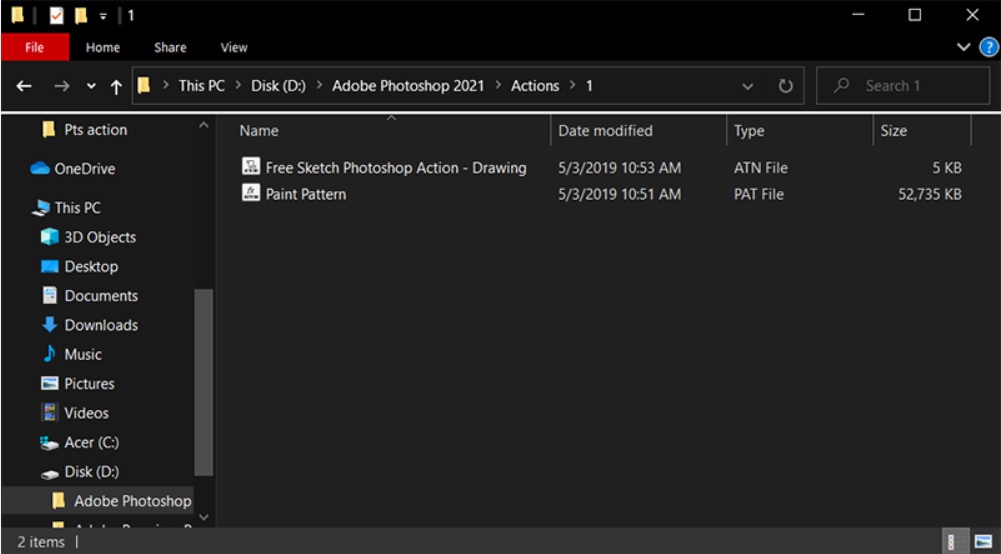The height and width of the screenshot is (554, 1001).
Task: Open the address bar previous locations dropdown
Action: point(748,86)
